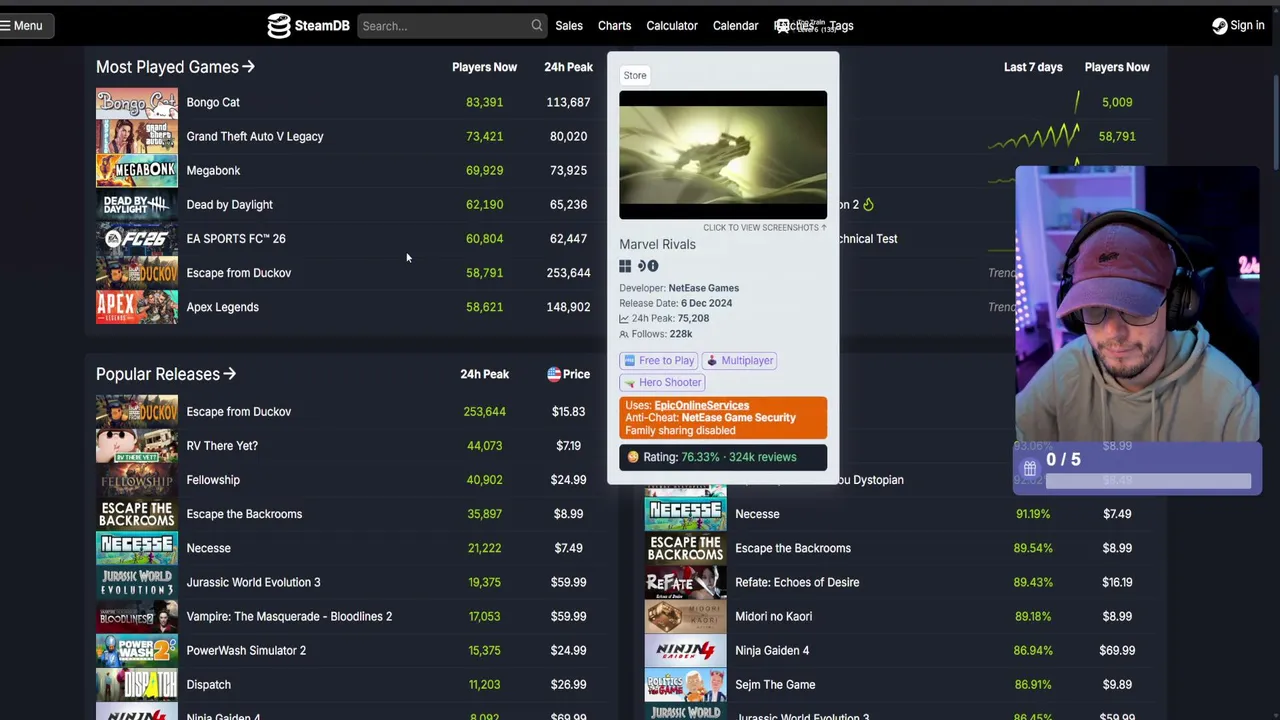Click the Ninja Gaiden 4 thumbnail in right list
The image size is (1280, 720).
point(686,650)
